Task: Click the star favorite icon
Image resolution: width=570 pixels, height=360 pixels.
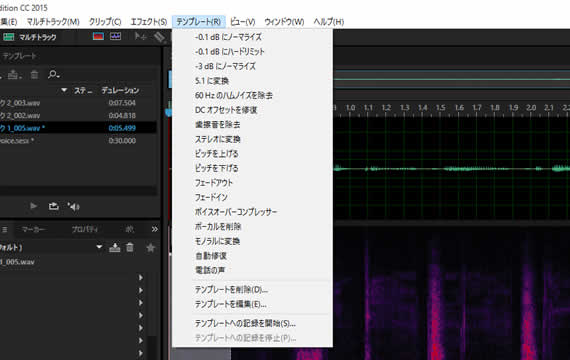Action: pos(150,248)
